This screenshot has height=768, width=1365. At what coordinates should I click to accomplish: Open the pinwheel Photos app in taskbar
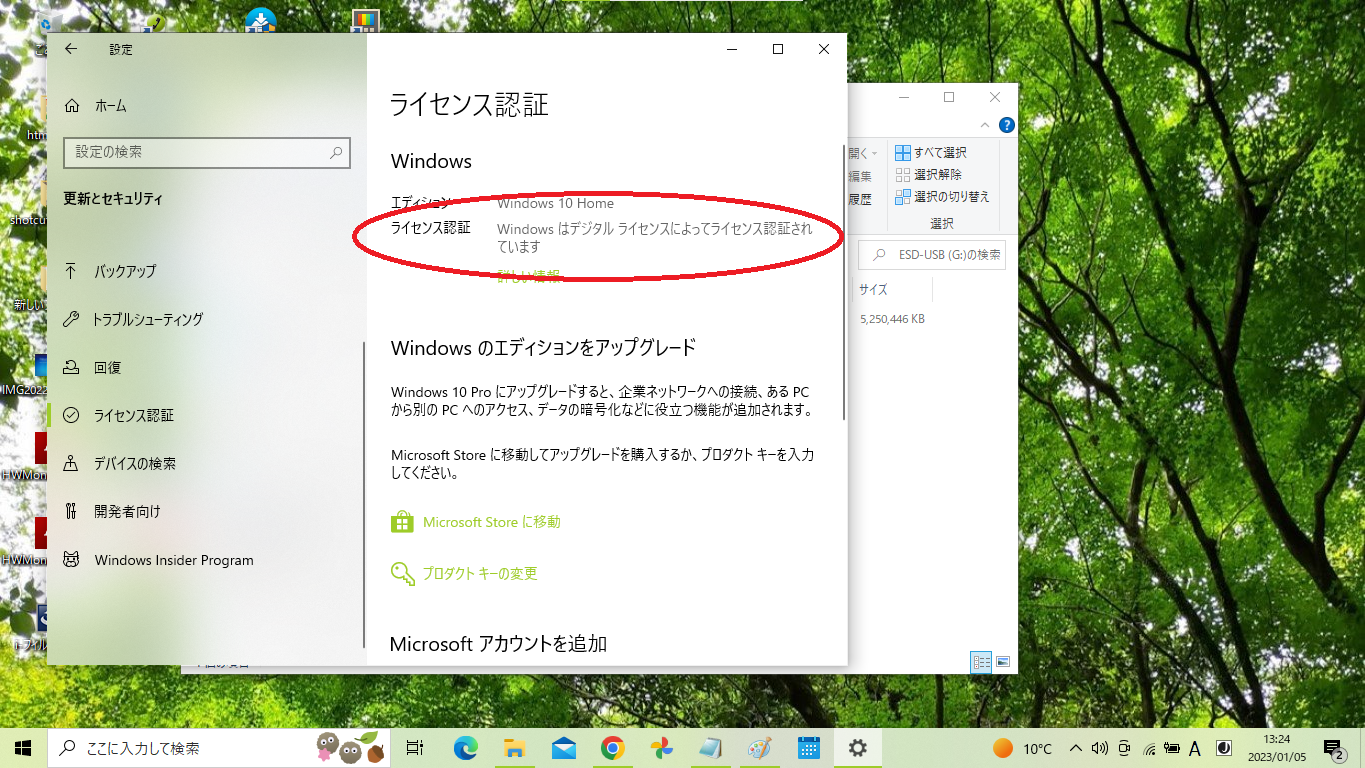[x=661, y=748]
